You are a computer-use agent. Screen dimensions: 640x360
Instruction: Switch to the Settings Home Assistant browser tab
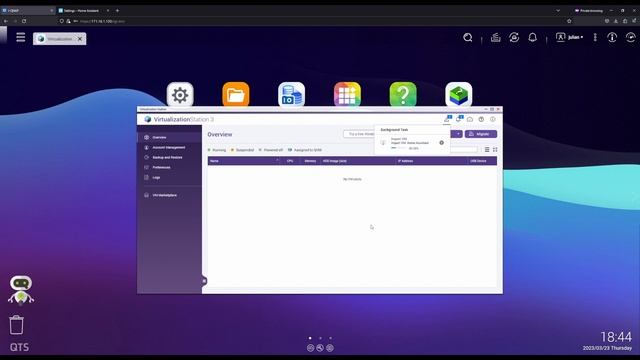[x=84, y=11]
